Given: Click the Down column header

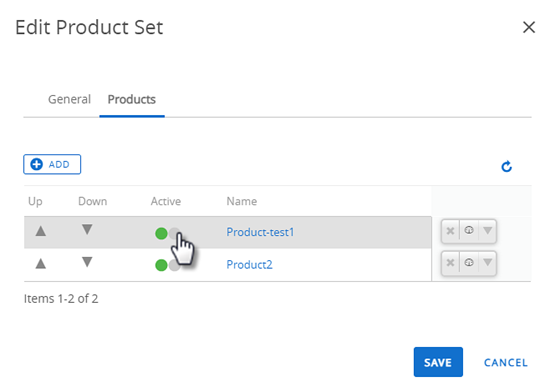Looking at the screenshot, I should tap(93, 201).
